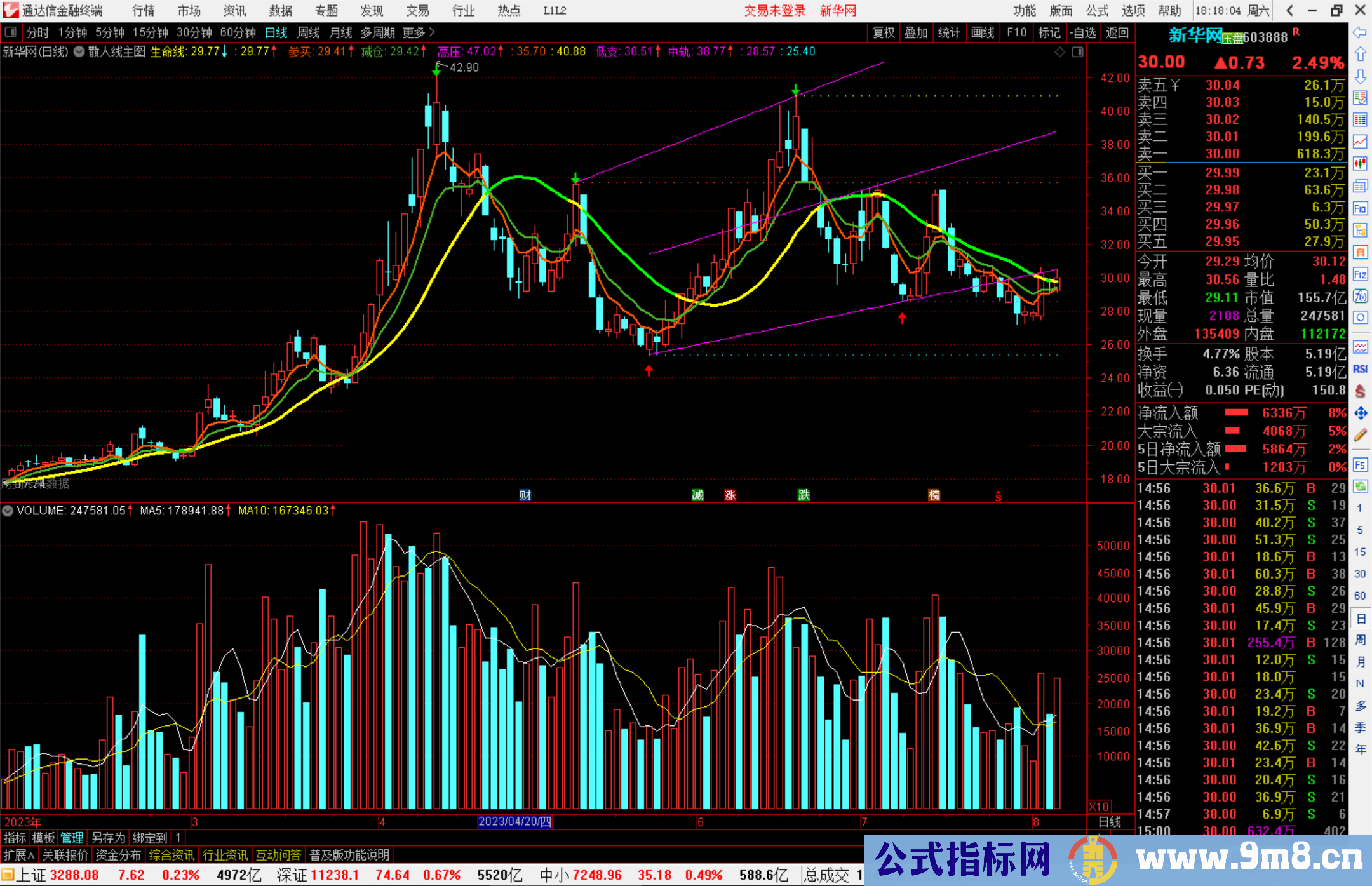Screen dimensions: 1372x886
Task: Click the X10 volume scale control
Action: coord(1100,806)
